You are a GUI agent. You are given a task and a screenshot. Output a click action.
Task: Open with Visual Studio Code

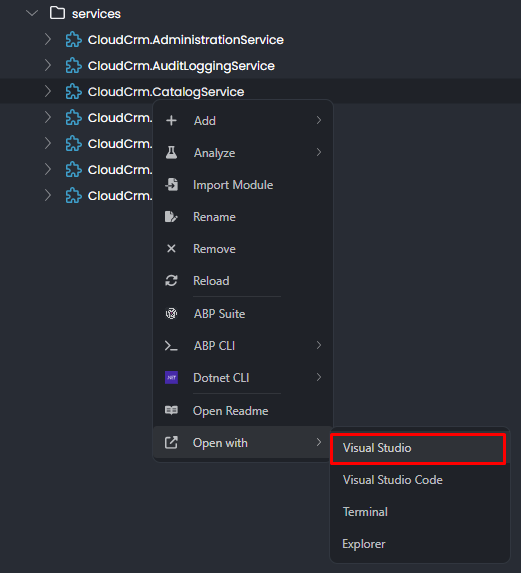coord(420,480)
